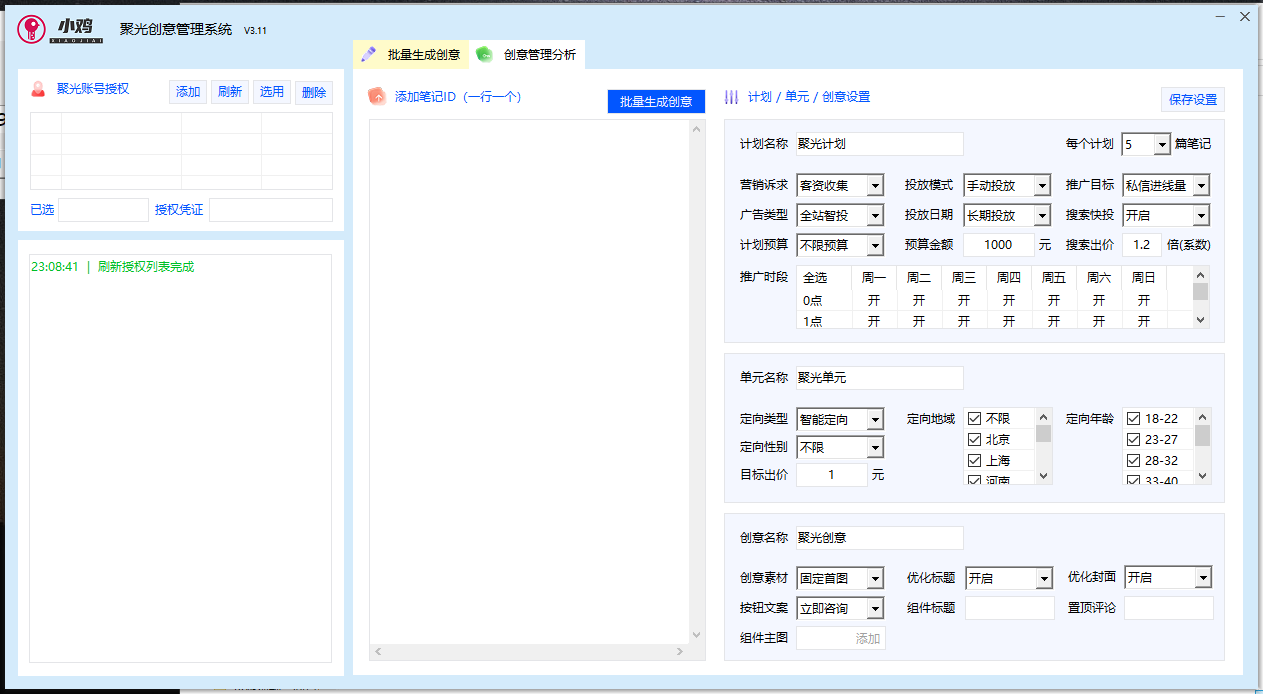
Task: Click the 组件标题 input field
Action: tap(1009, 608)
